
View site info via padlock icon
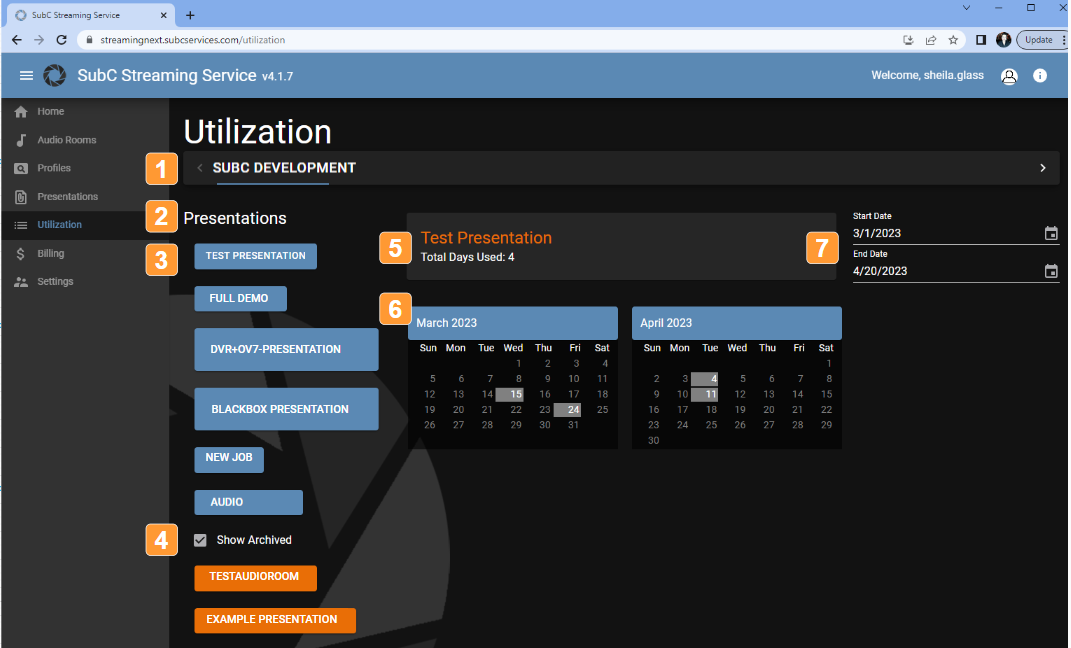pos(89,40)
